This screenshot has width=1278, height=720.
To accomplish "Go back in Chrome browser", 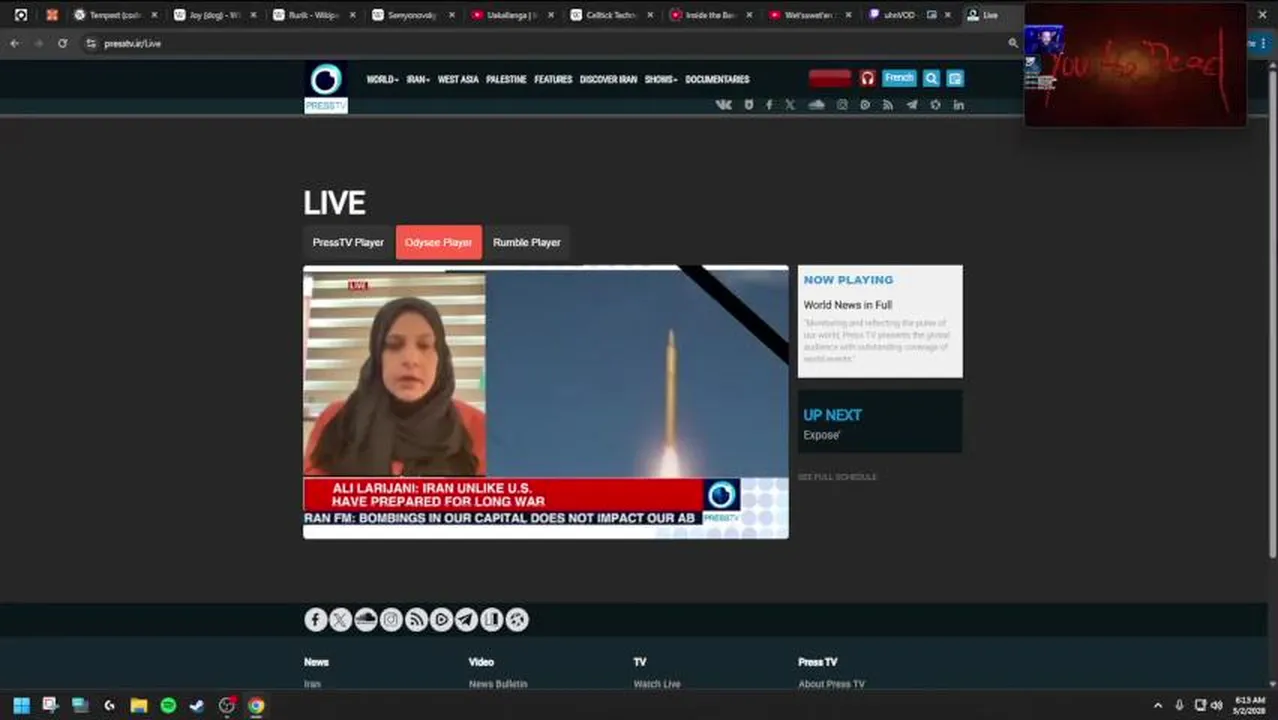I will coord(14,43).
